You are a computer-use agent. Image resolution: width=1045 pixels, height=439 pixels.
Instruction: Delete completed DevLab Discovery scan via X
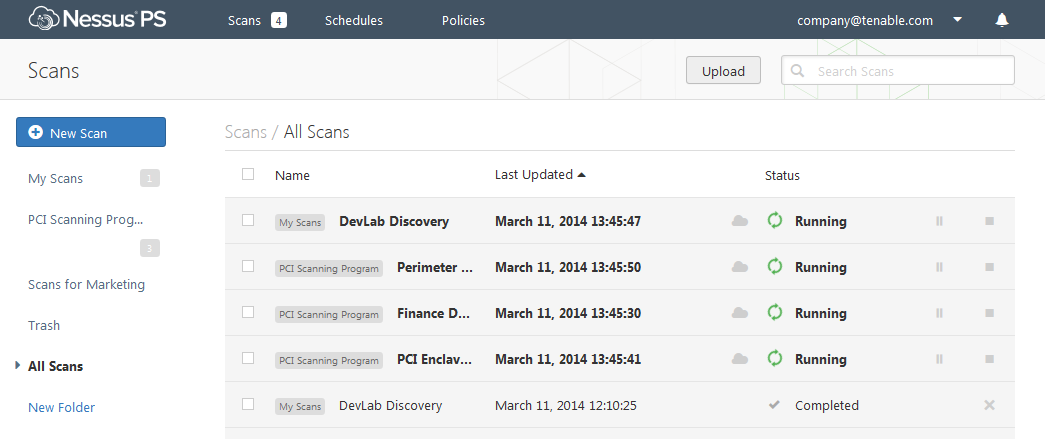coord(989,405)
